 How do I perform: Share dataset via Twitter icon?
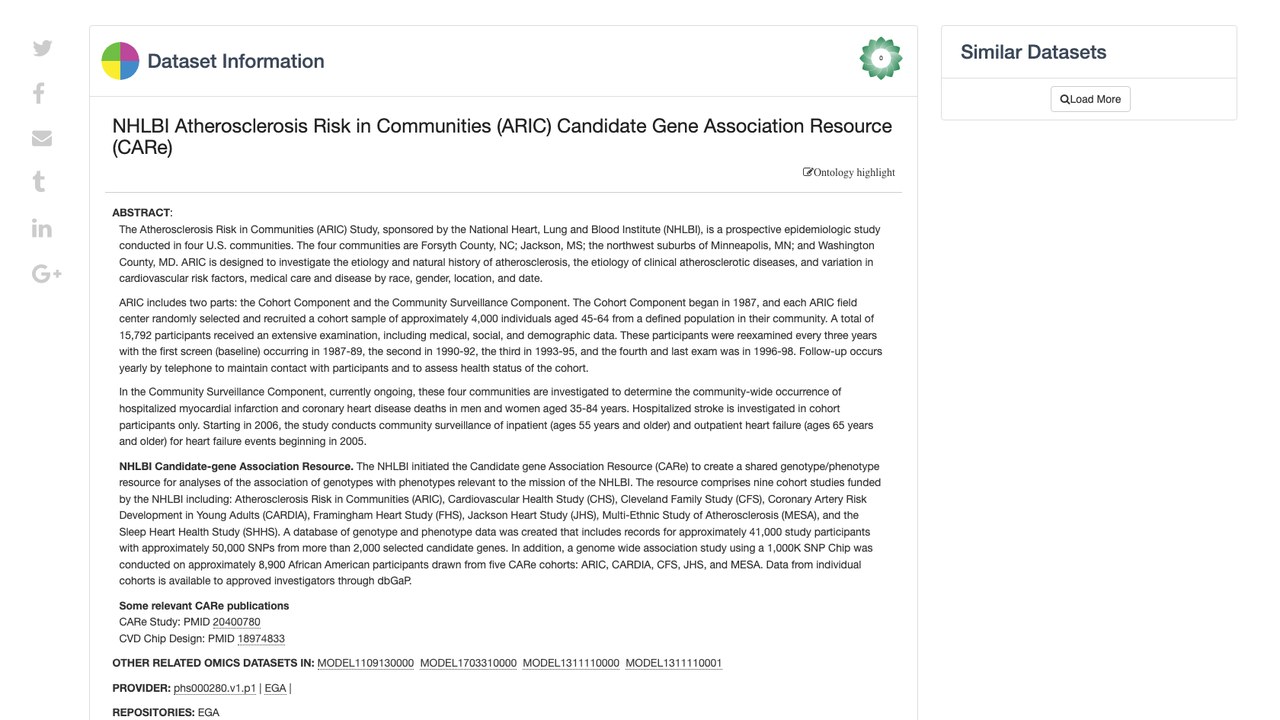pyautogui.click(x=42, y=48)
